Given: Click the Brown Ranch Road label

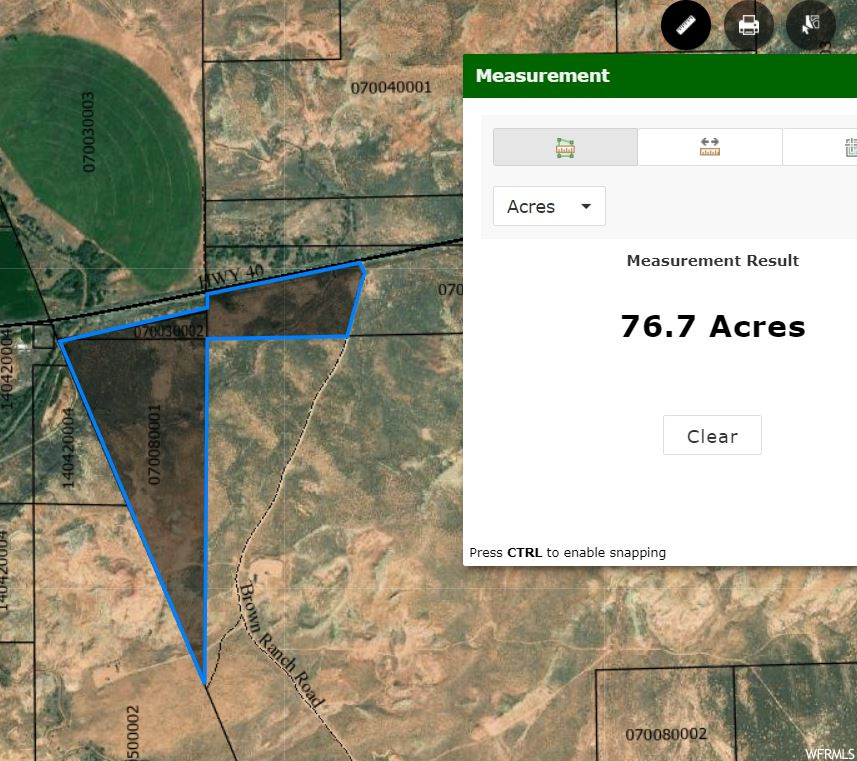Looking at the screenshot, I should (x=281, y=645).
